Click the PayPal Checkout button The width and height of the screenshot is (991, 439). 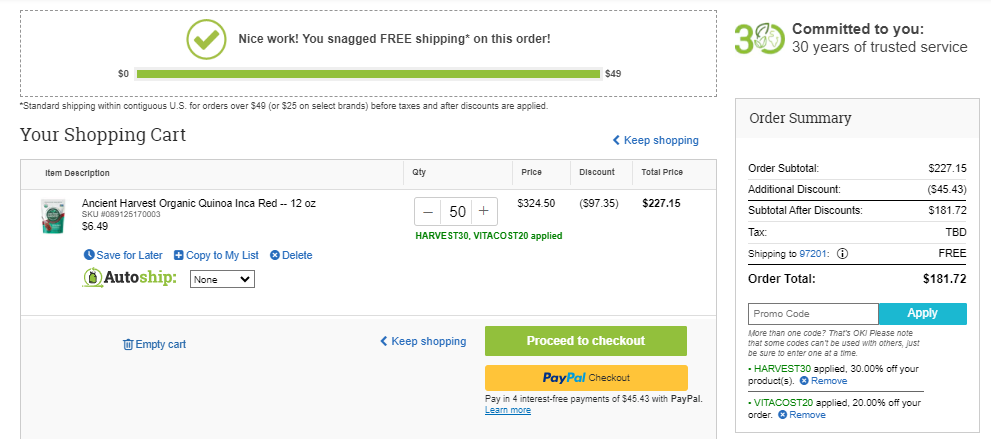tap(586, 378)
